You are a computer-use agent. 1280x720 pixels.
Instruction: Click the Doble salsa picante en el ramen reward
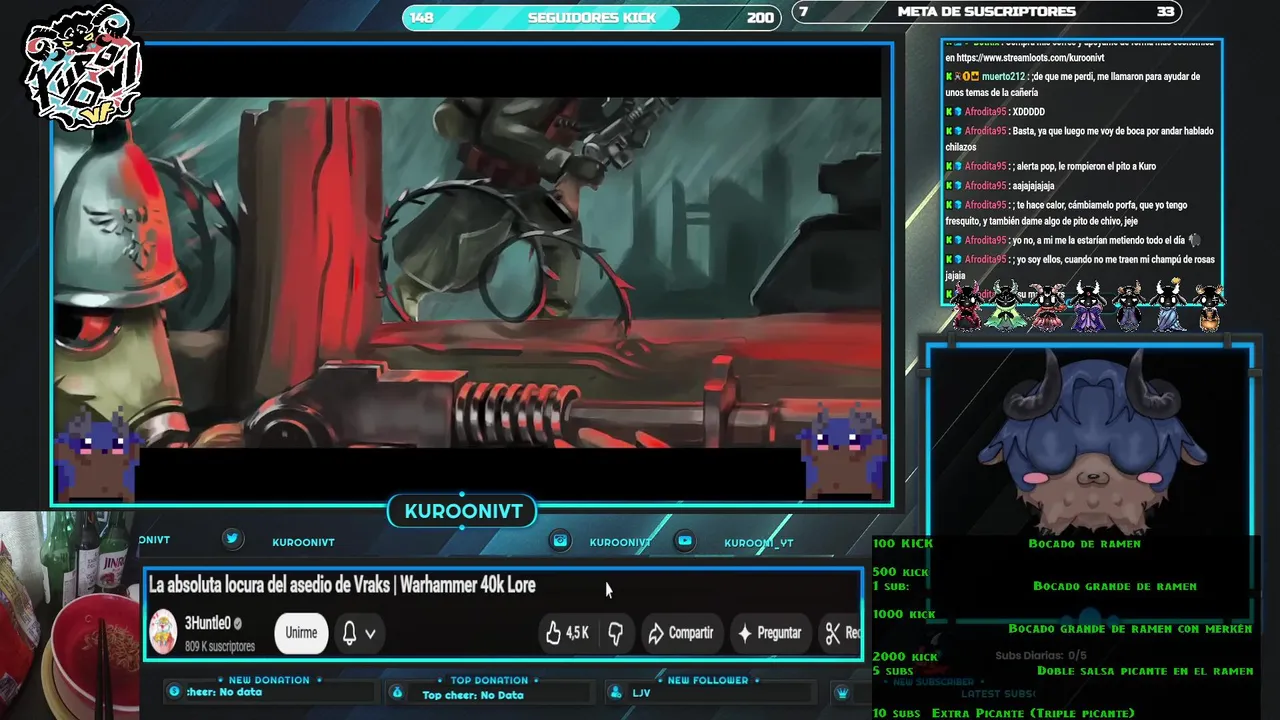[1145, 671]
